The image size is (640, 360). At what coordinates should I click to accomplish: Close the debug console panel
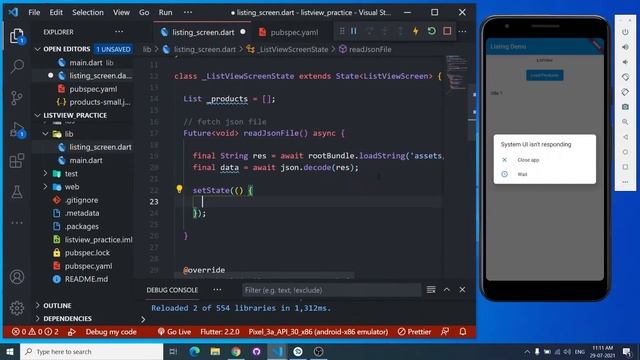(462, 290)
